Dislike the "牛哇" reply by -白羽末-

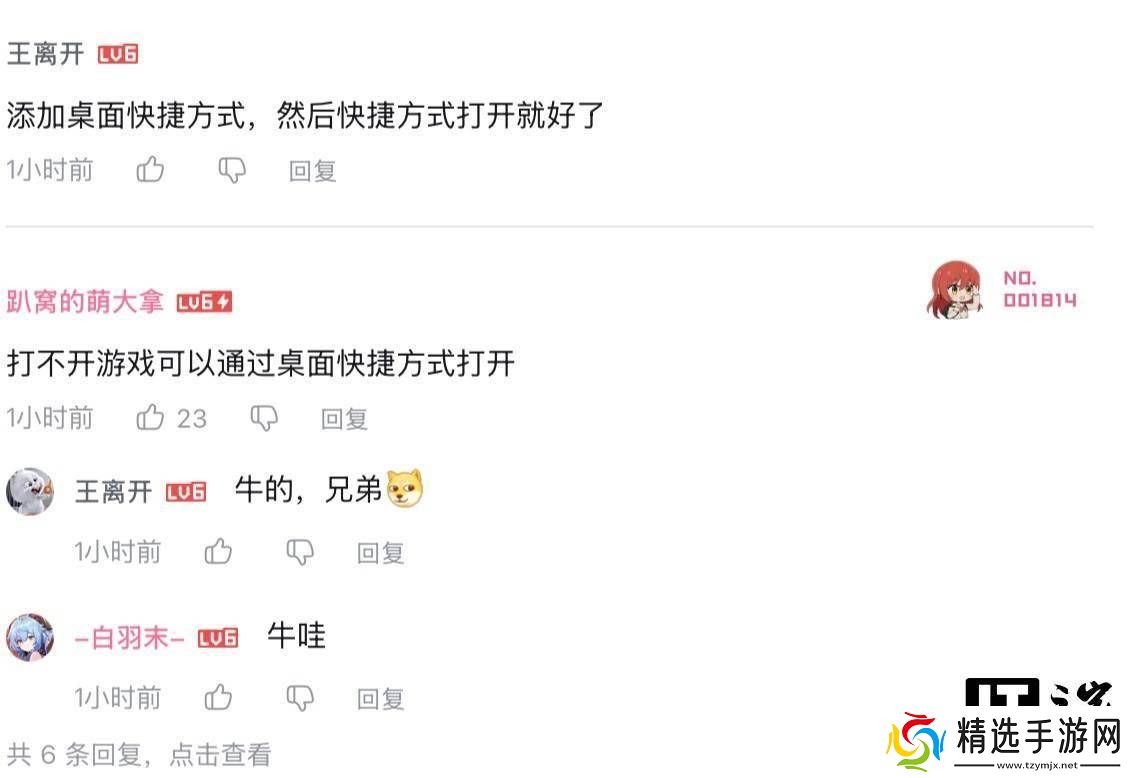tap(300, 698)
